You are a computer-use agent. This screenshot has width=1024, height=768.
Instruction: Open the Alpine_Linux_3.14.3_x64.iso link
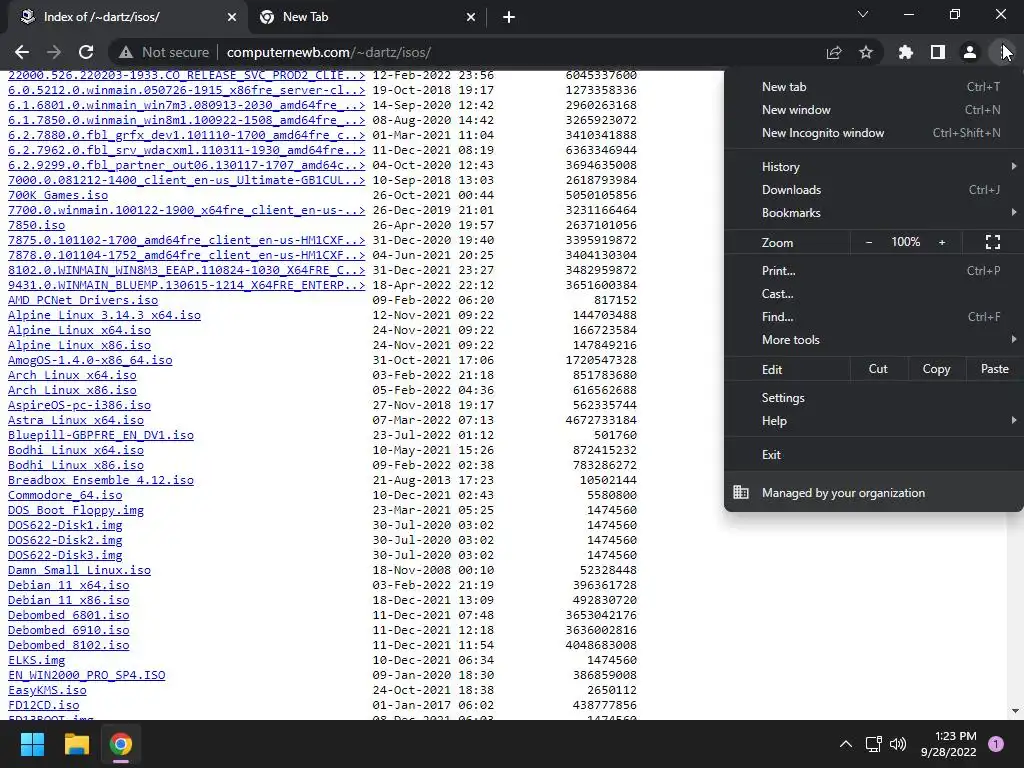click(104, 315)
